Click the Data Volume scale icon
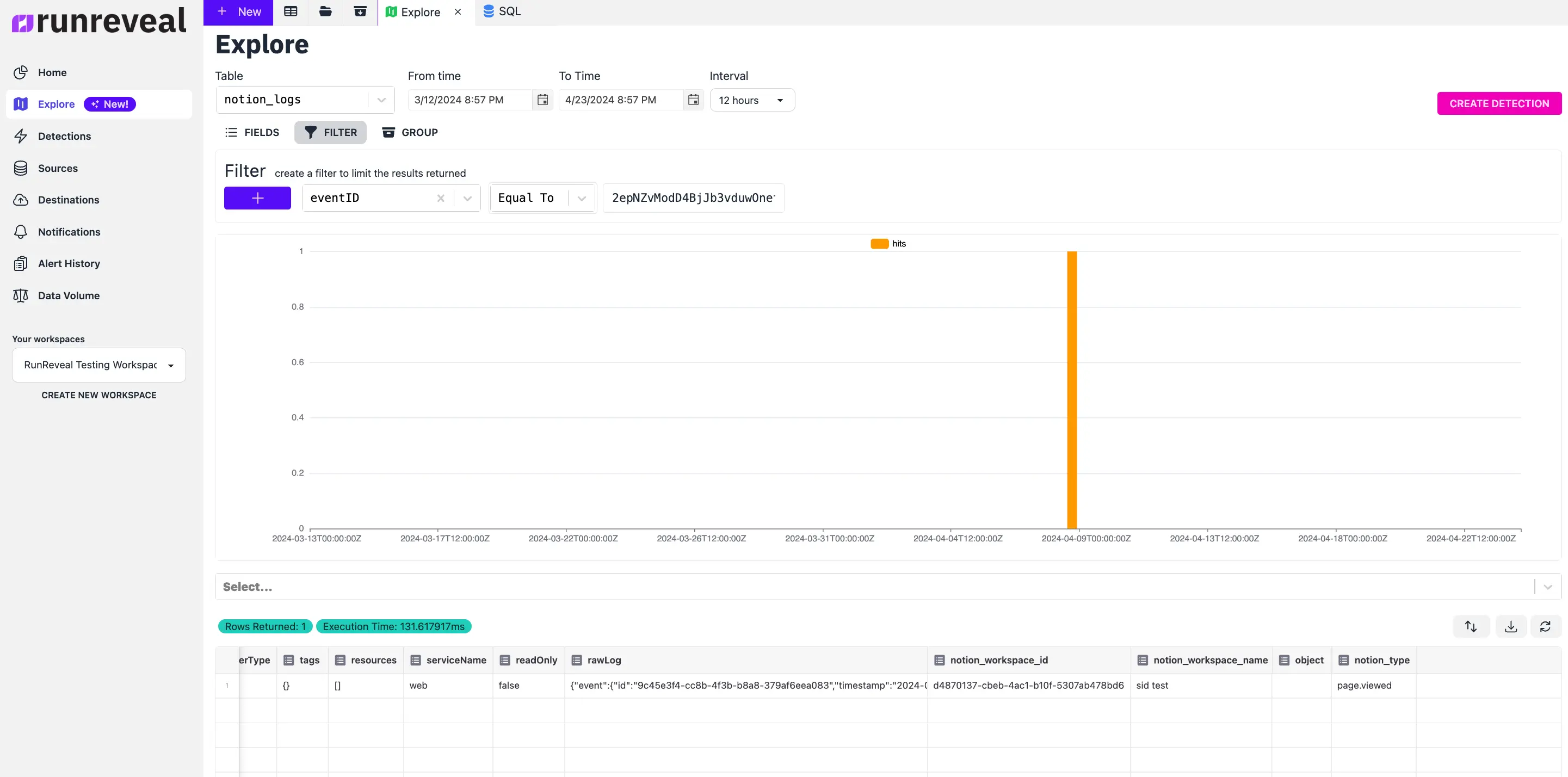The image size is (1568, 777). coord(21,295)
